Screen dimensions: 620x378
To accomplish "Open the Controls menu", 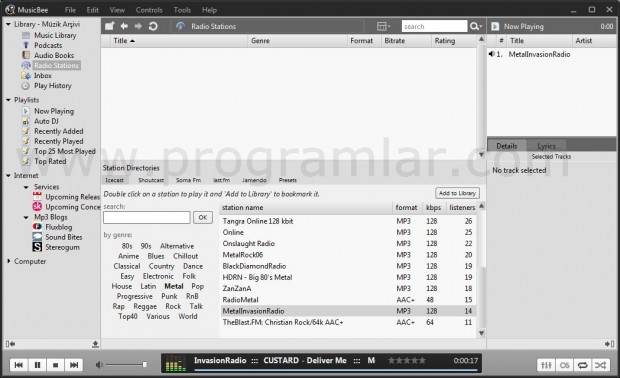I will [x=149, y=10].
